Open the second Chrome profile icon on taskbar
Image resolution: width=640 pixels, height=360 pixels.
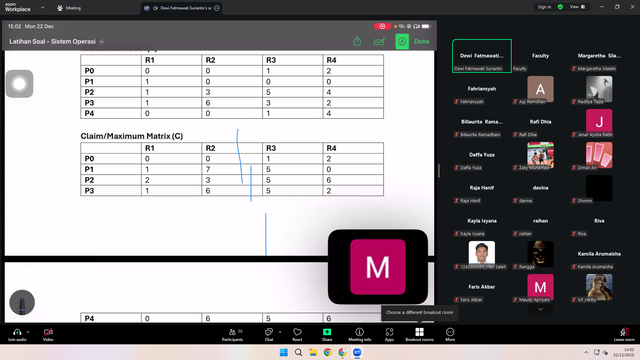tap(342, 352)
